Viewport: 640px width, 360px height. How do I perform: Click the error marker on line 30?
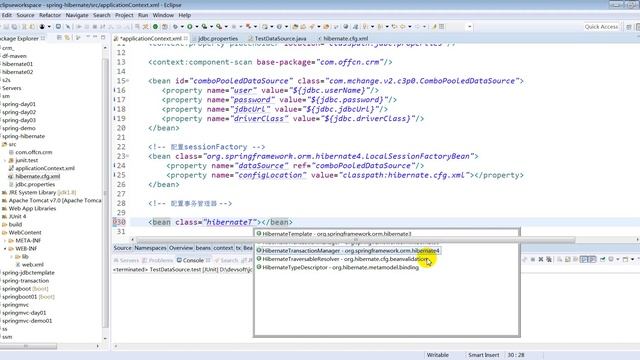coord(115,222)
